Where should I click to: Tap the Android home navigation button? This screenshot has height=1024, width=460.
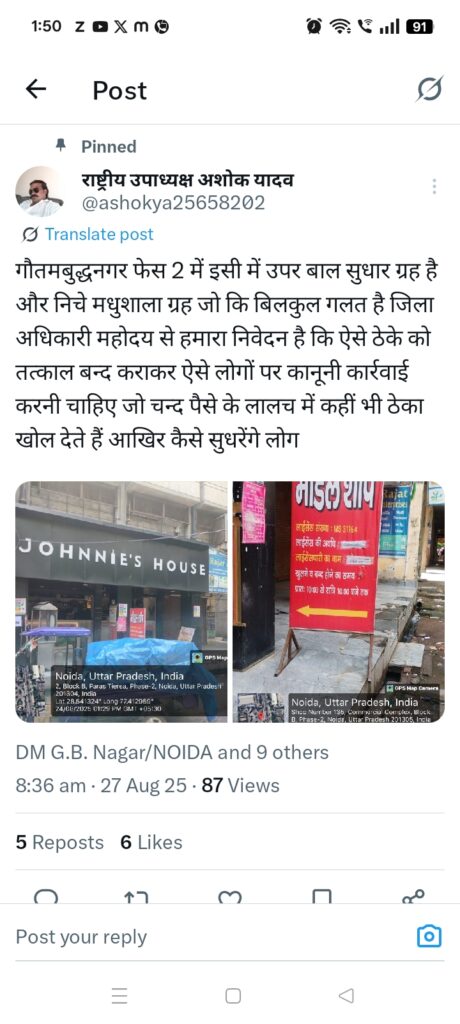[233, 996]
